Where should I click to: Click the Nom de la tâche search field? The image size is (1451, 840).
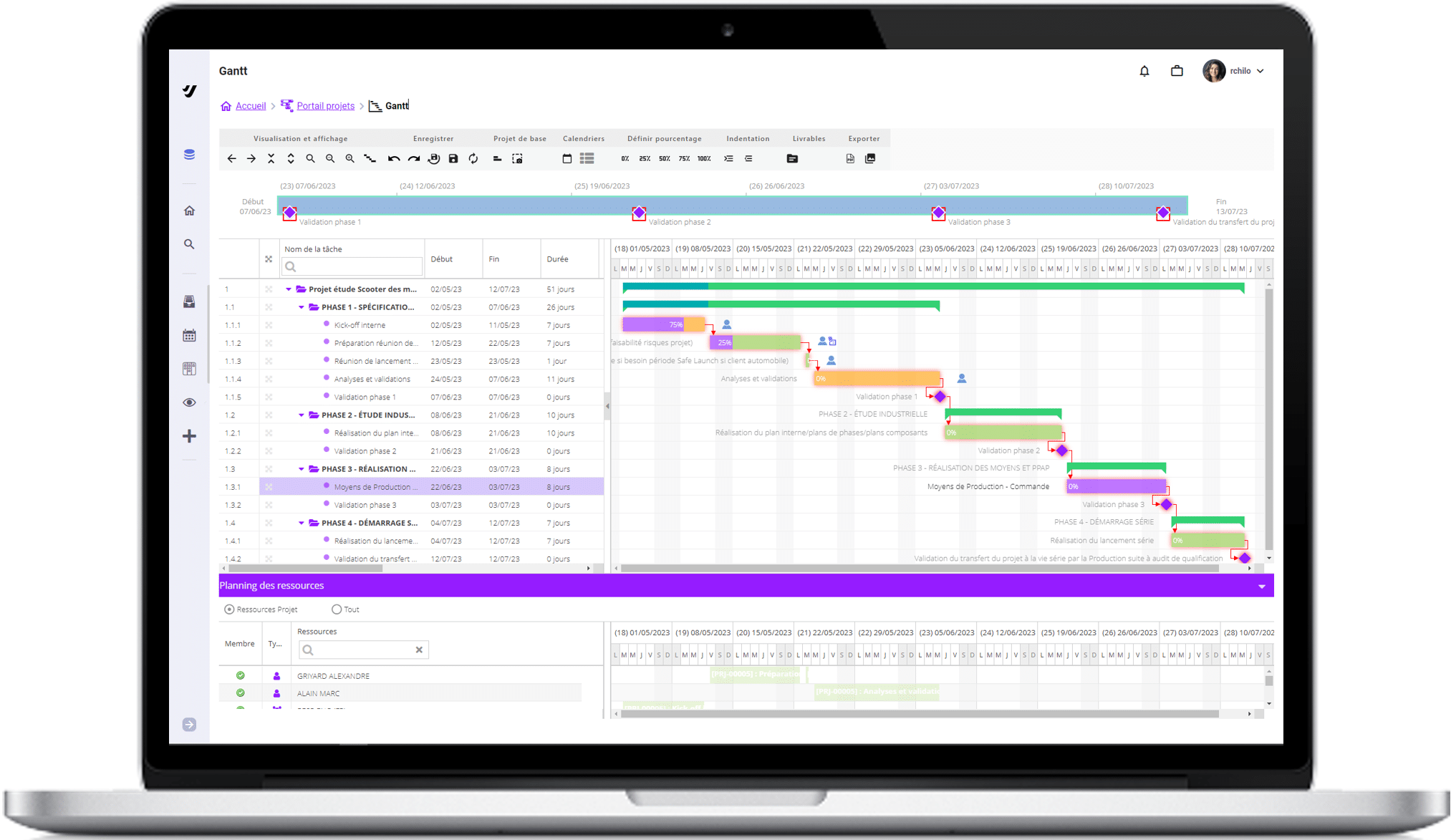352,266
